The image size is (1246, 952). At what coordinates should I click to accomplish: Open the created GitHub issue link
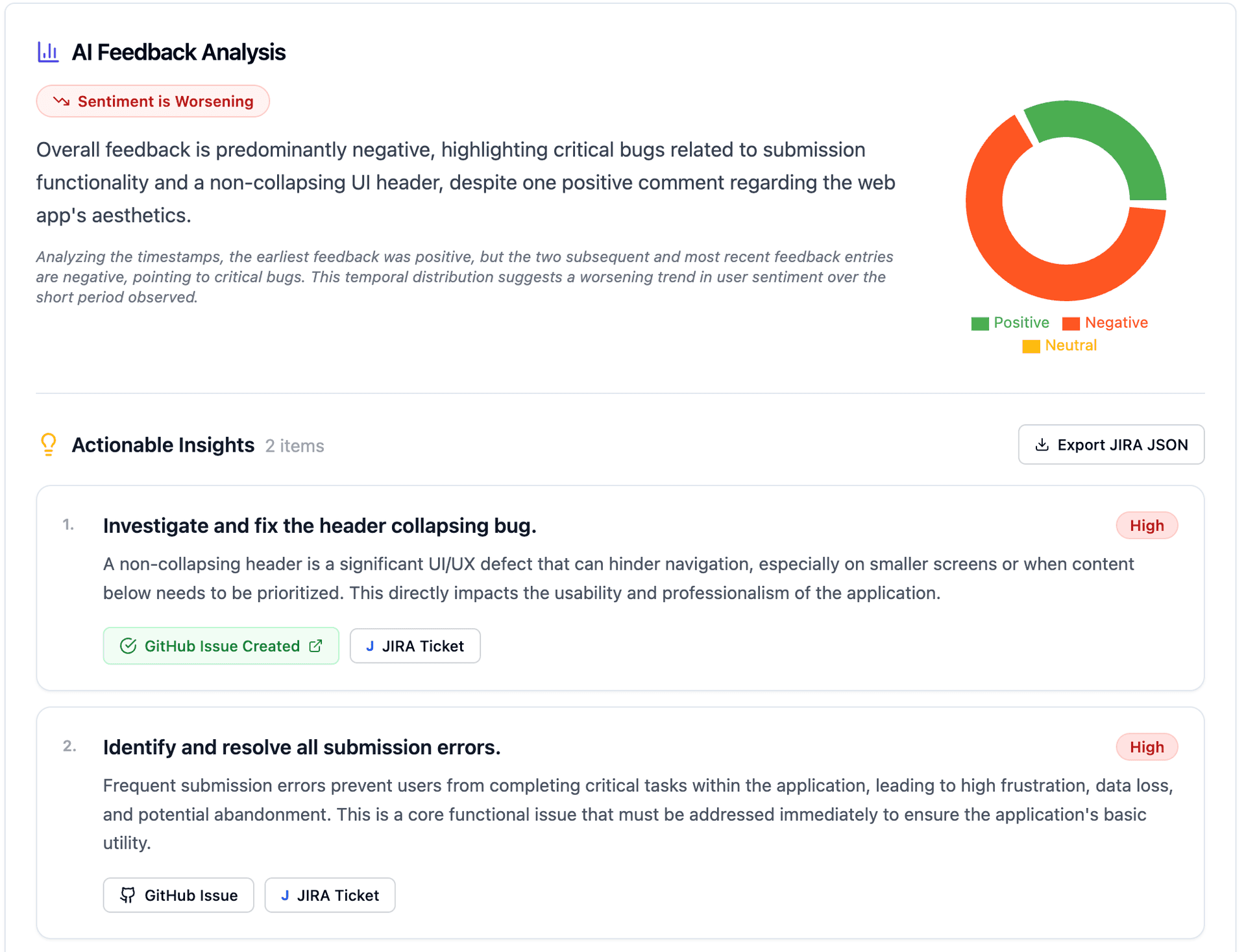pyautogui.click(x=221, y=646)
